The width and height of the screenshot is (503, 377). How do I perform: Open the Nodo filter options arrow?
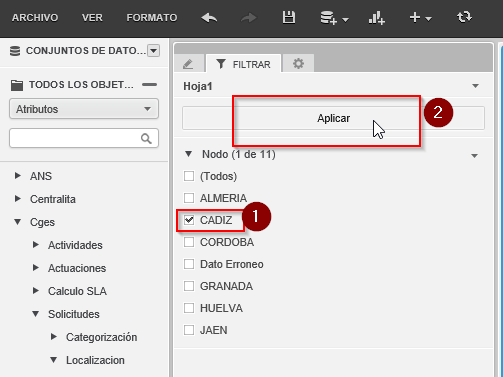coord(474,156)
